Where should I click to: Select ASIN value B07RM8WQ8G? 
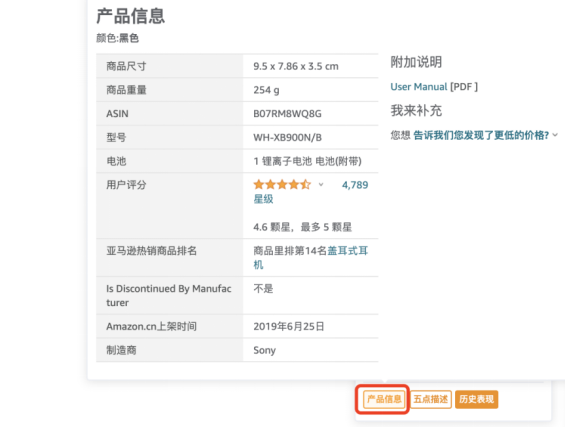pyautogui.click(x=287, y=114)
